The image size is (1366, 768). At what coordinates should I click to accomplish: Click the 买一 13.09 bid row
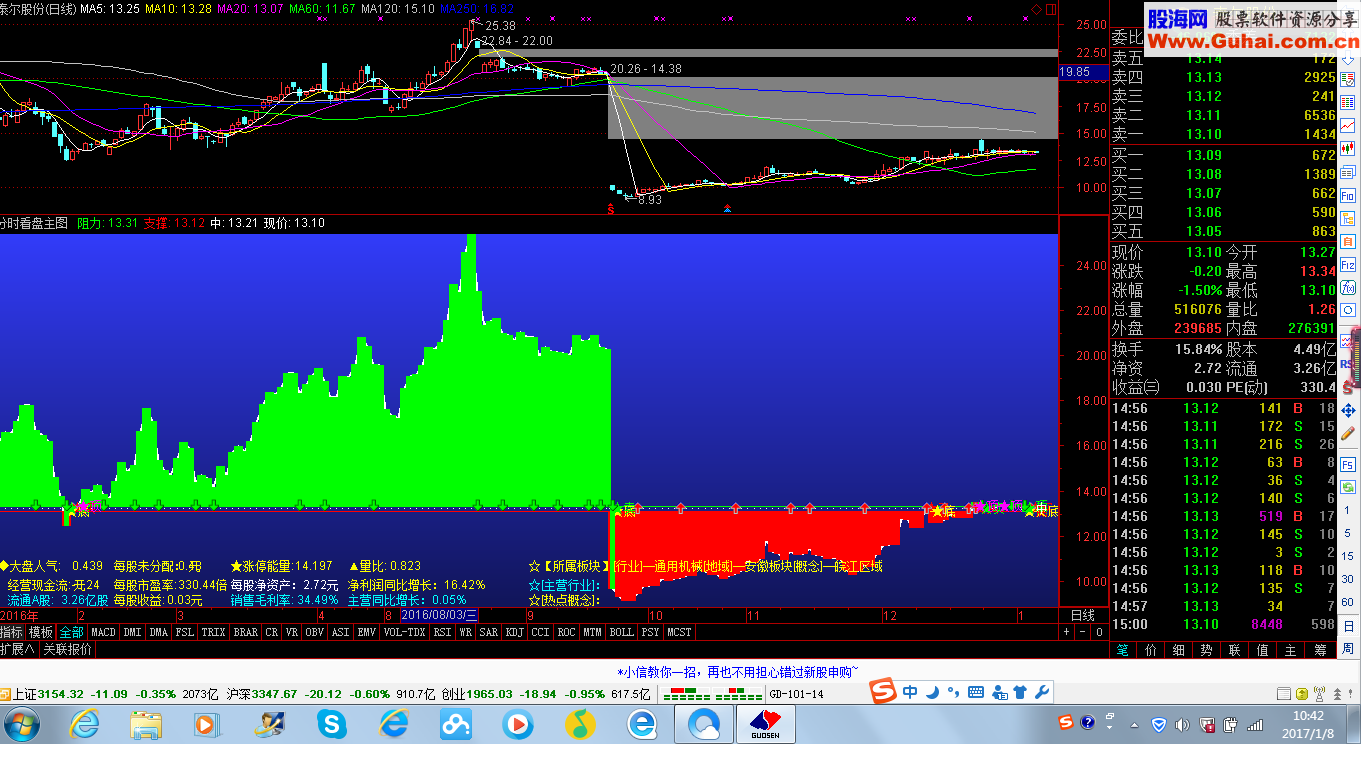pos(1224,155)
